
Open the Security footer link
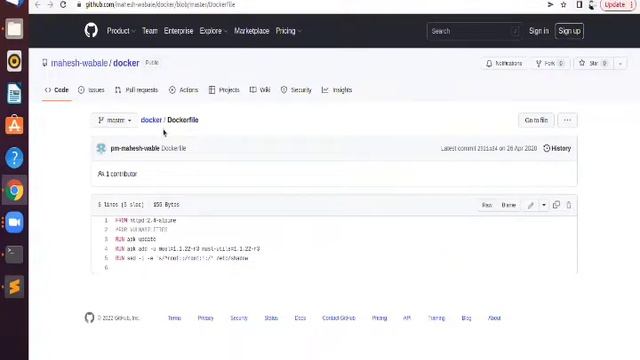click(x=239, y=318)
